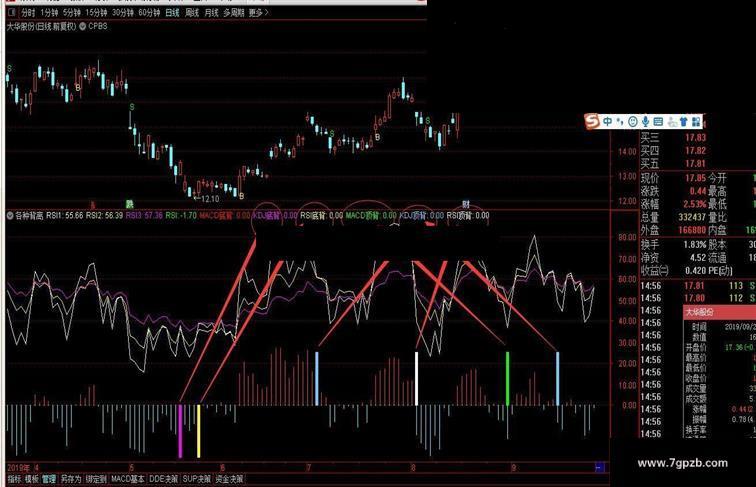The image size is (756, 487).
Task: Expand the 更多 periods list
Action: coord(258,13)
